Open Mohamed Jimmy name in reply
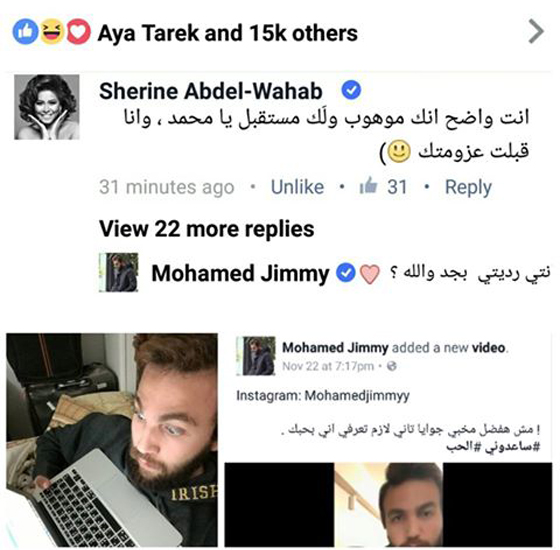This screenshot has width=560, height=550. 240,274
